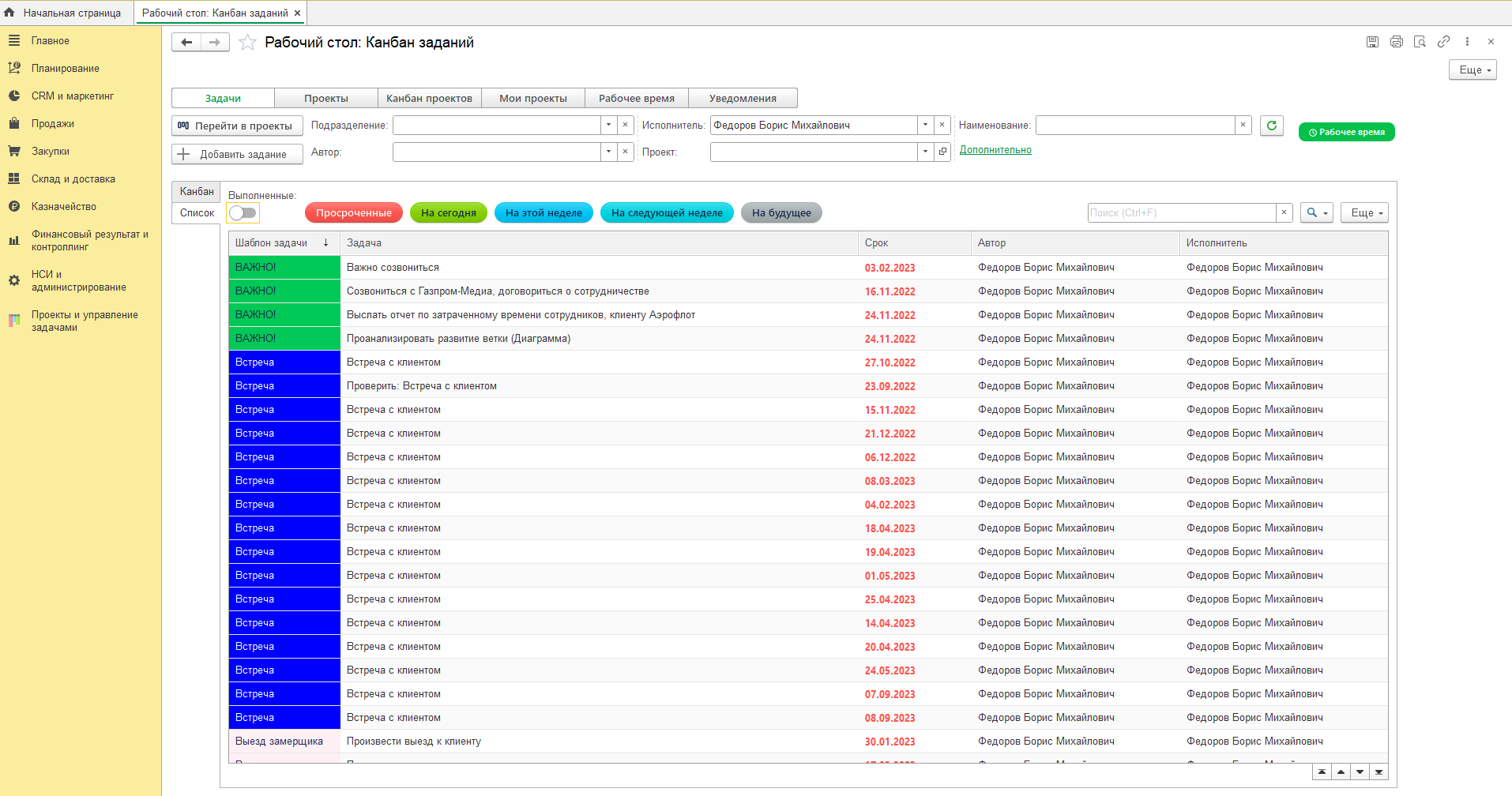Refresh the task list with green arrow

click(1271, 126)
